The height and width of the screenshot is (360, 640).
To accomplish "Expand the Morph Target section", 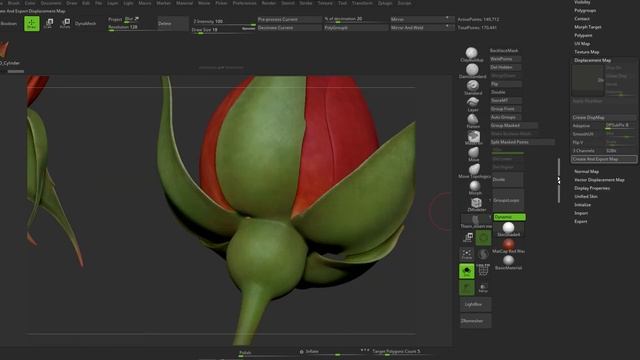I will click(x=588, y=27).
